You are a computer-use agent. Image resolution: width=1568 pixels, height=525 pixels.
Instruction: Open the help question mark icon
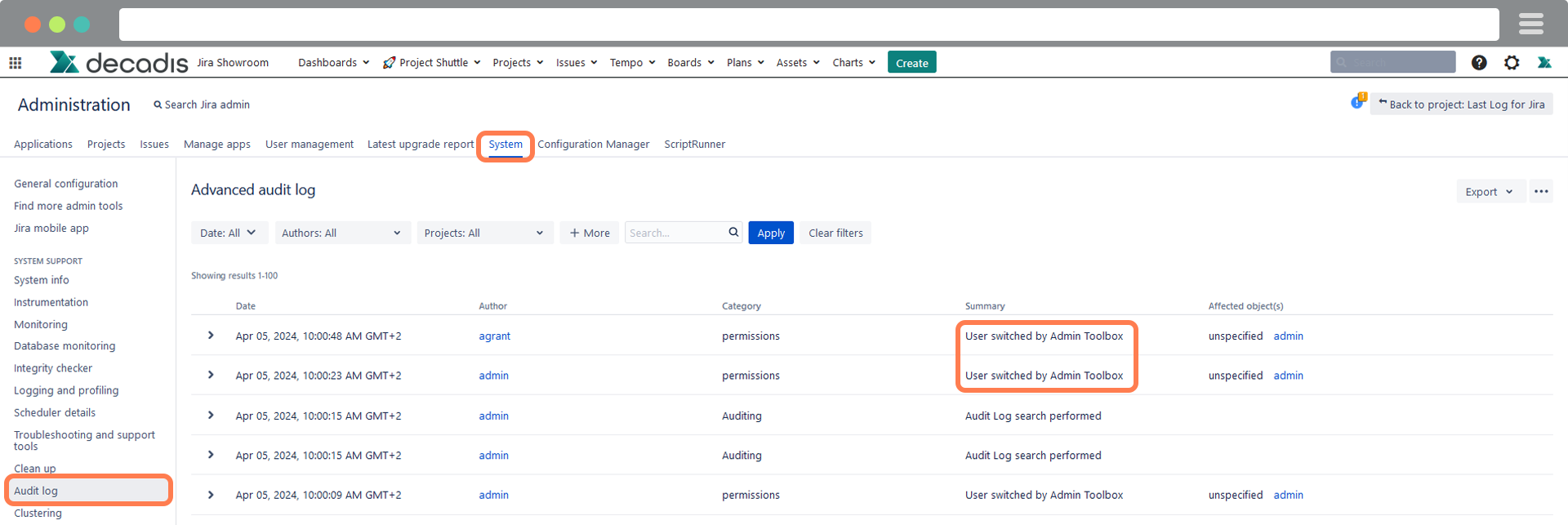[1479, 63]
